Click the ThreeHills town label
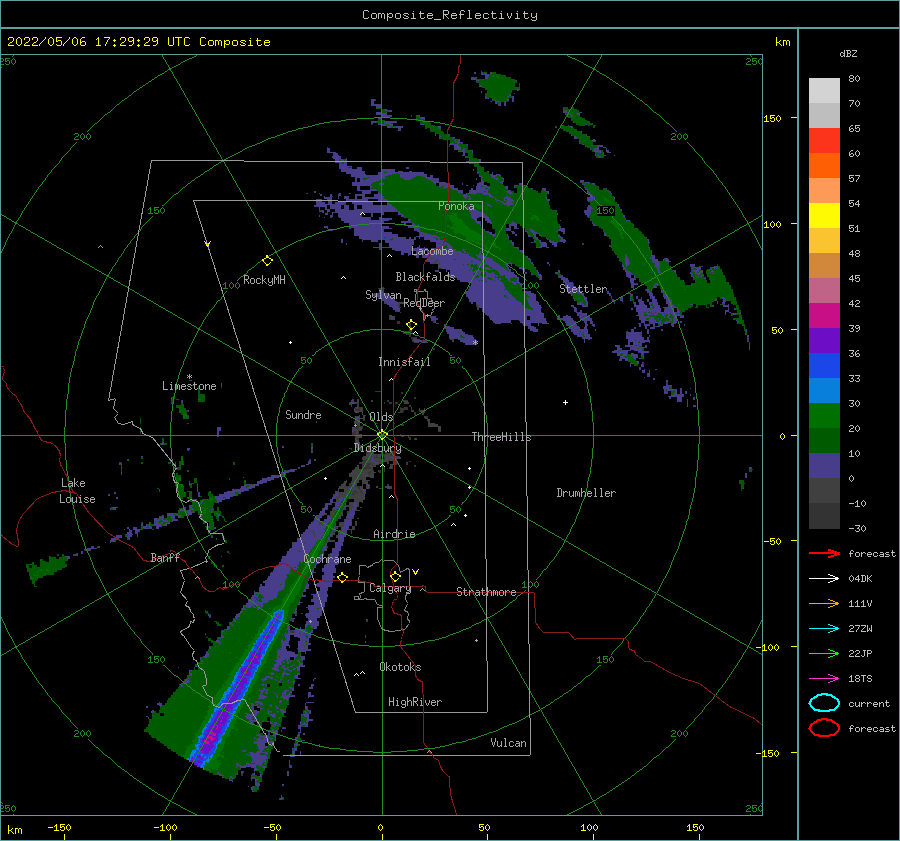Screen dimensions: 900x841 click(501, 437)
